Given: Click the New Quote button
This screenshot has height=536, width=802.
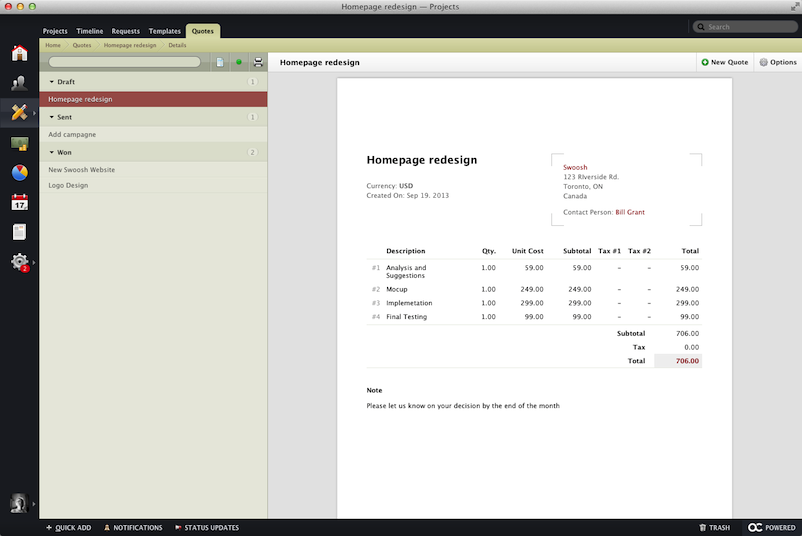Looking at the screenshot, I should pos(724,62).
